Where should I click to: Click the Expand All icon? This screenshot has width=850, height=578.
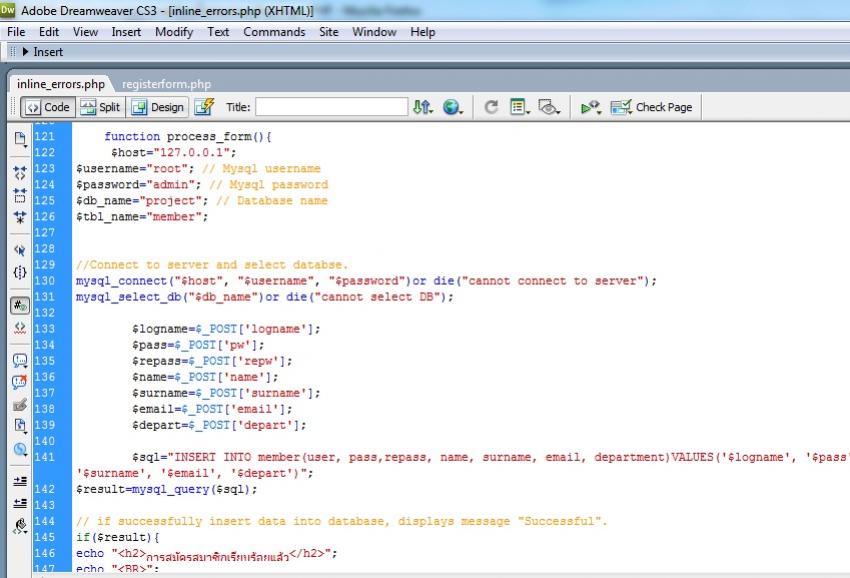point(20,217)
